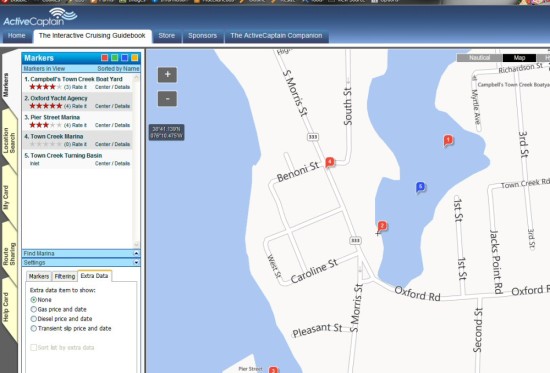550x373 pixels.
Task: Expand the Find Marina panel arrow
Action: [136, 253]
